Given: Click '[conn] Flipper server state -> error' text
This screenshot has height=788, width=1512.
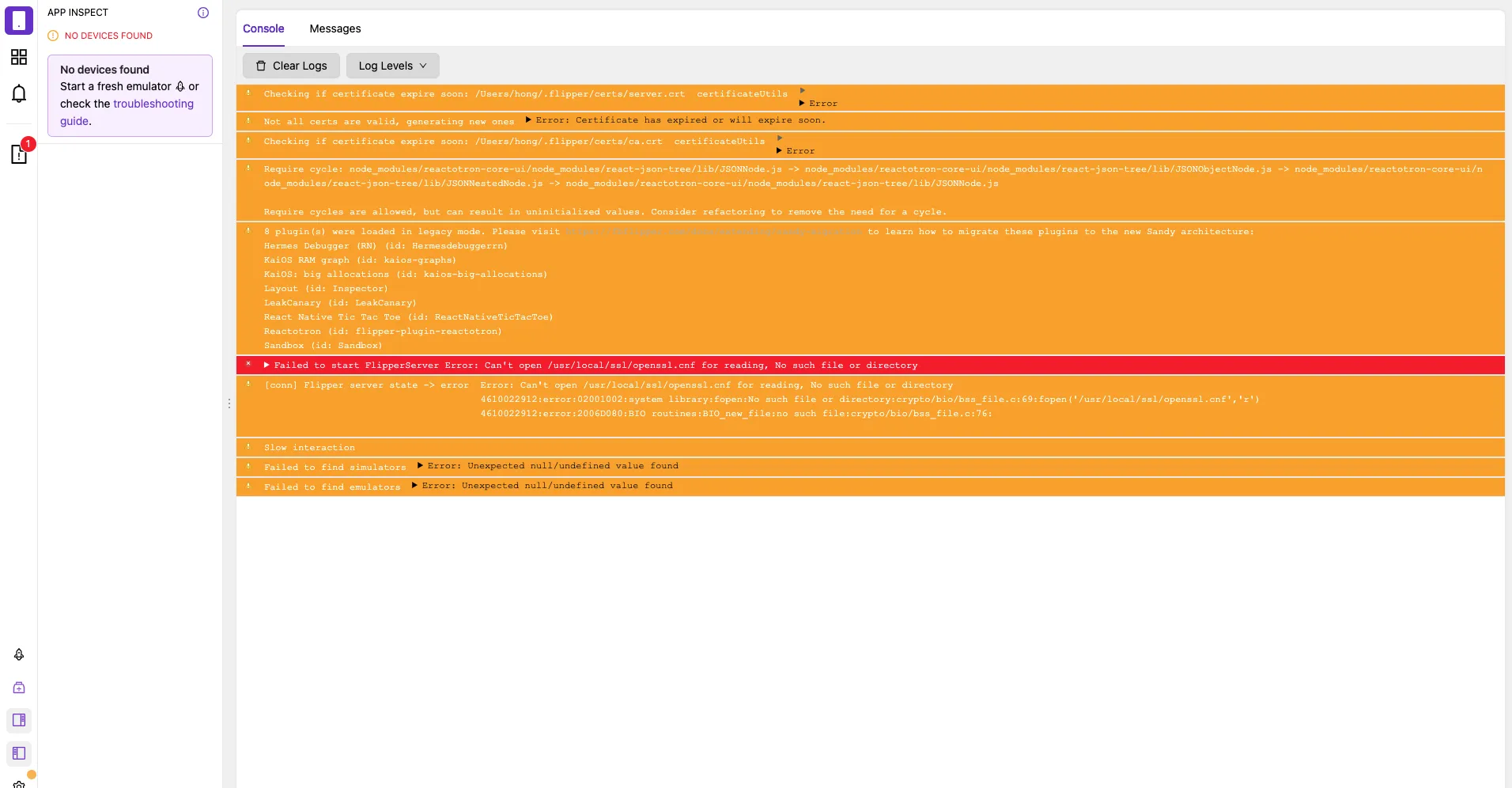Looking at the screenshot, I should pos(366,385).
